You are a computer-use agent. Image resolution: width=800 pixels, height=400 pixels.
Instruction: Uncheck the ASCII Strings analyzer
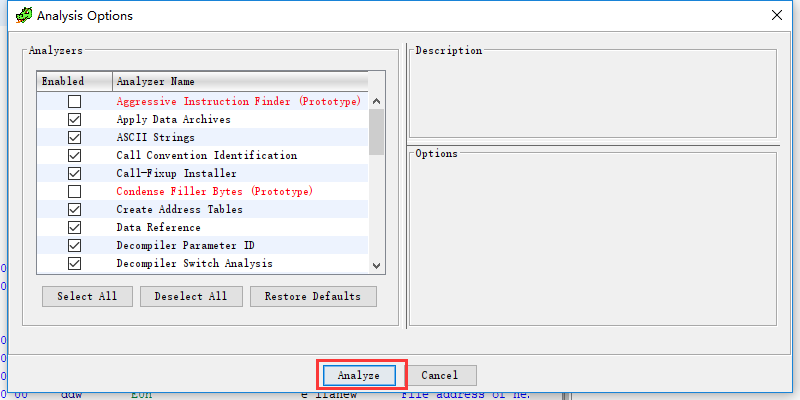[74, 138]
